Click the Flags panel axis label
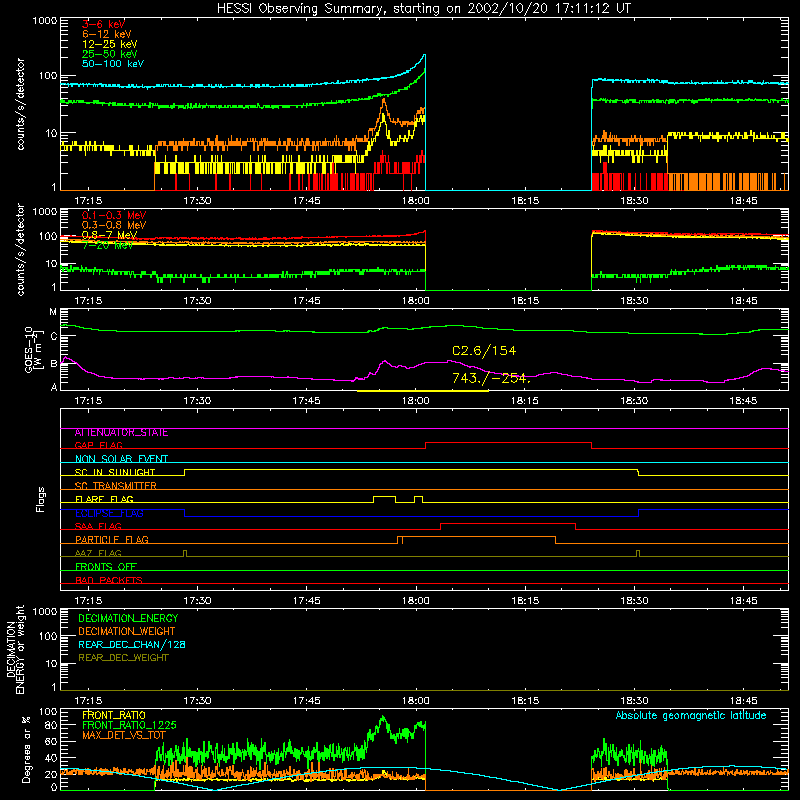Viewport: 800px width, 800px height. coord(41,499)
